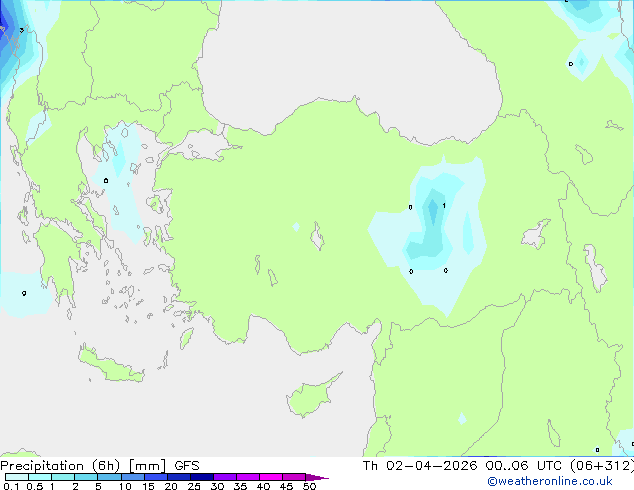Screen dimensions: 634x490
Task: Click the 'Th 02-04-2026' date text
Action: point(420,466)
